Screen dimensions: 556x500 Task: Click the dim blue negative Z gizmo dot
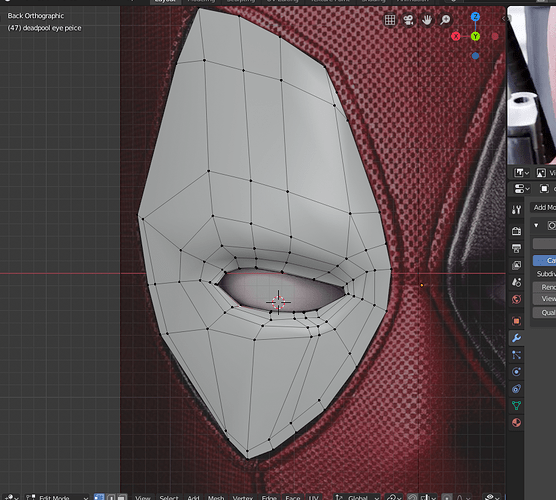coord(476,56)
